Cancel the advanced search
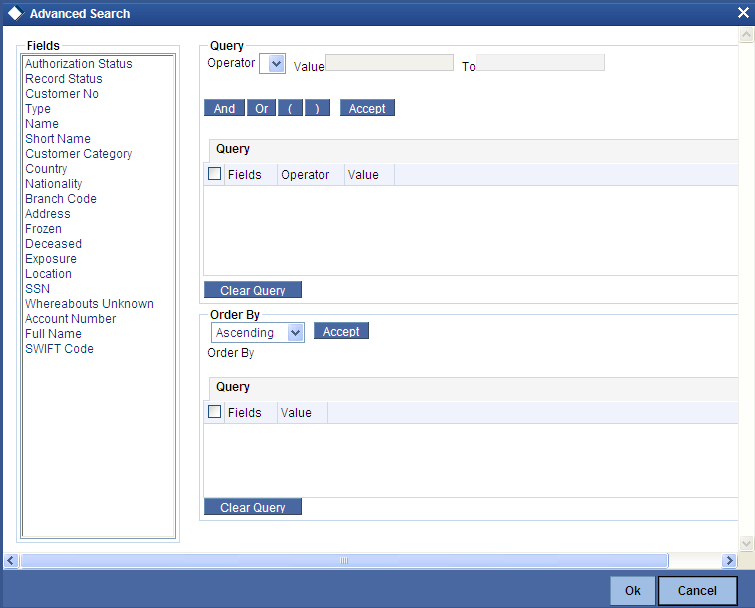This screenshot has width=755, height=608. click(x=697, y=591)
